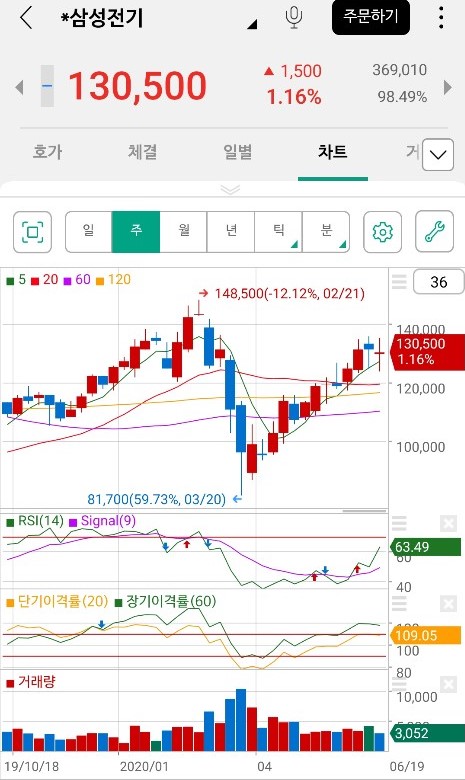Viewport: 465px width, 780px height.
Task: Switch to the 체결 tab
Action: coord(142,152)
